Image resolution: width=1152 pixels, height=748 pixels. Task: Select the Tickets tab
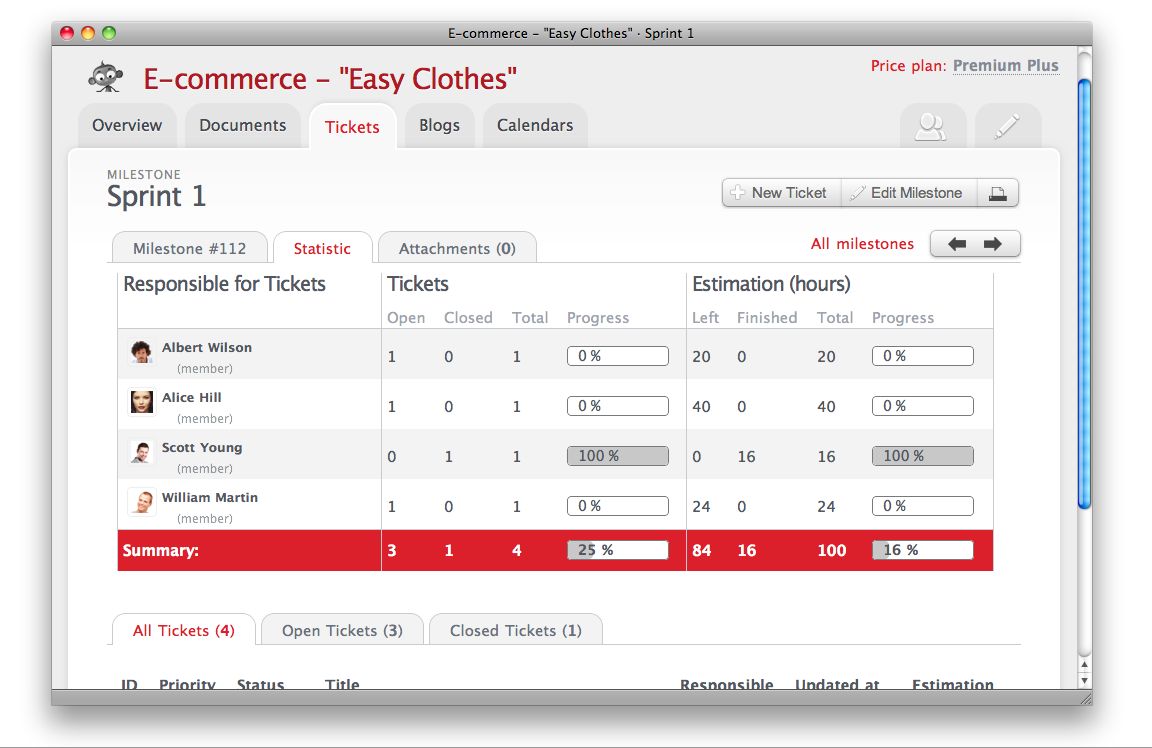tap(353, 127)
